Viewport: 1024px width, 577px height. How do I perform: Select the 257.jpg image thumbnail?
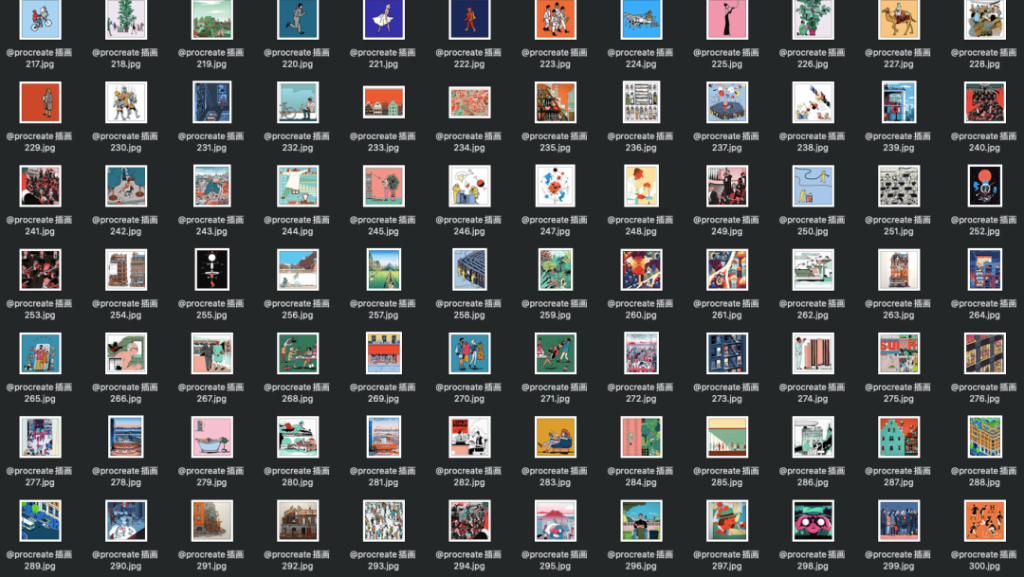[x=384, y=269]
